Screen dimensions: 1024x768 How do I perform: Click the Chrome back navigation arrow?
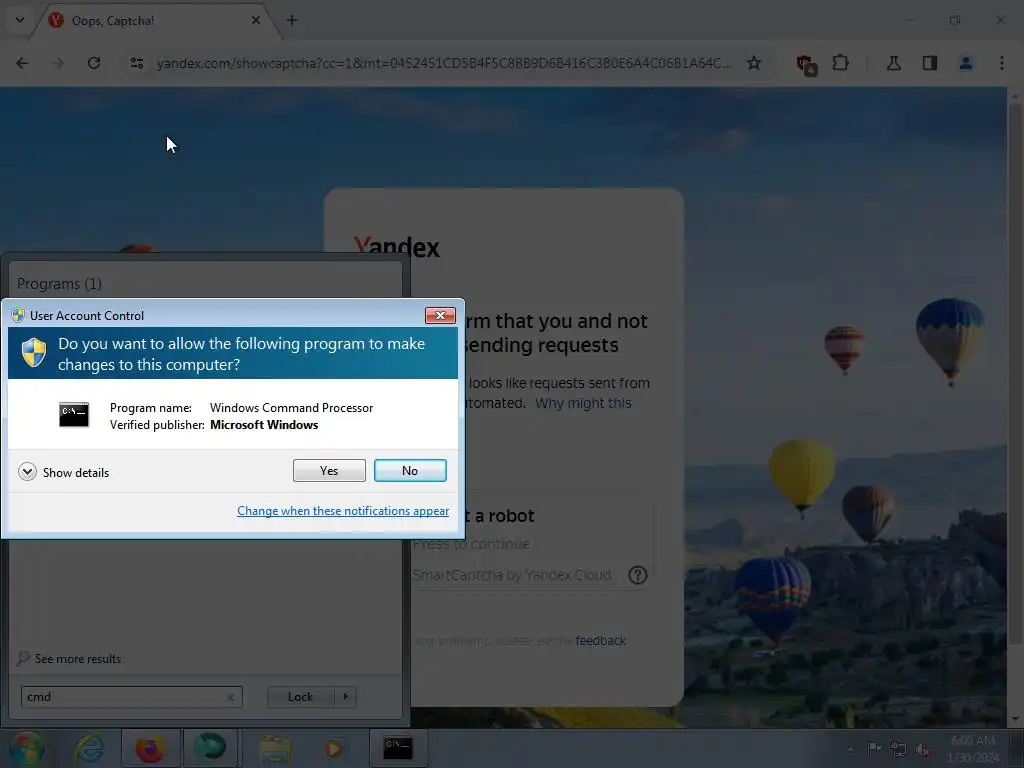pos(22,63)
